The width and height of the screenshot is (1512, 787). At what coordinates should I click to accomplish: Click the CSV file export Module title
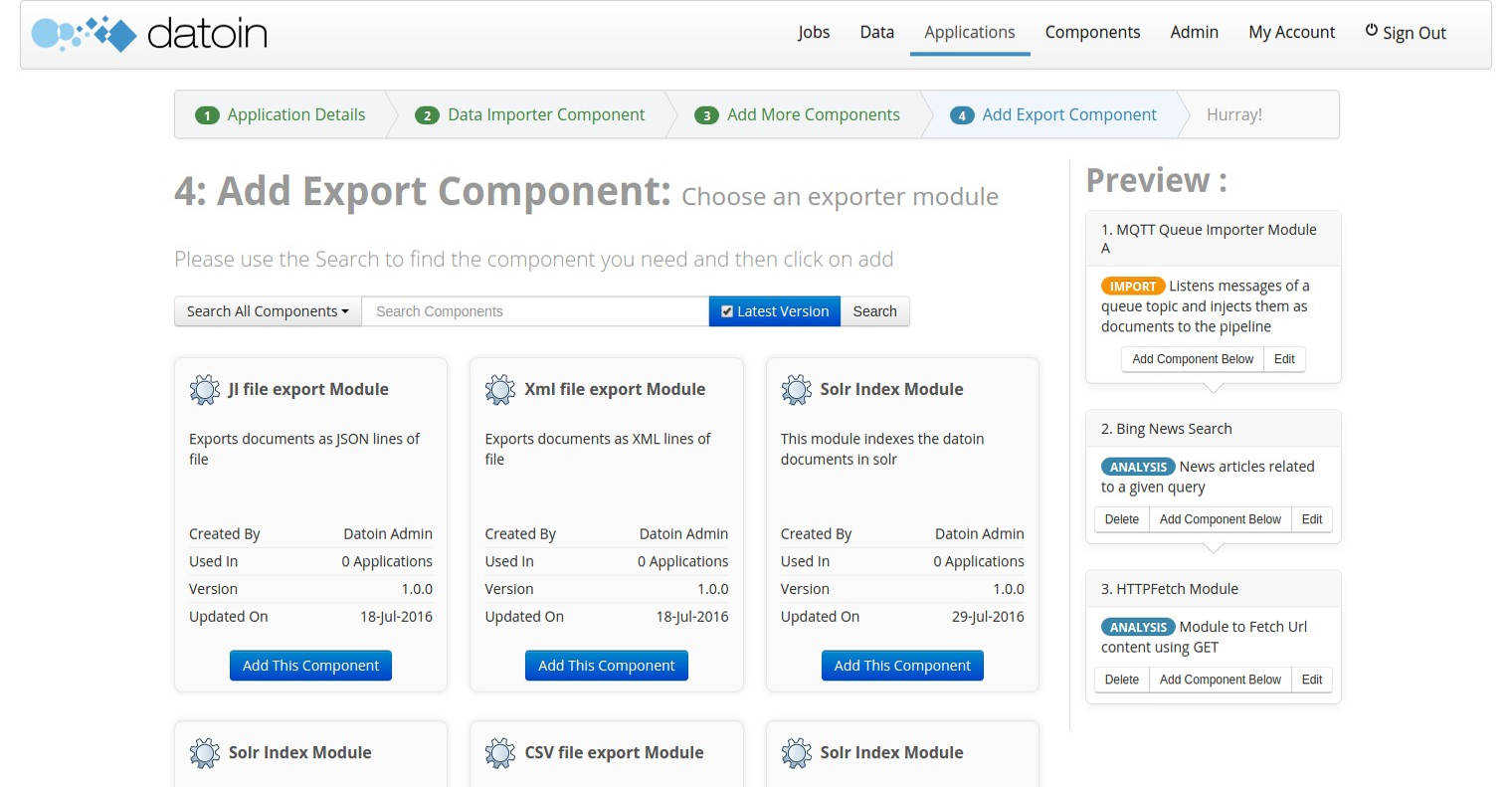pos(614,752)
